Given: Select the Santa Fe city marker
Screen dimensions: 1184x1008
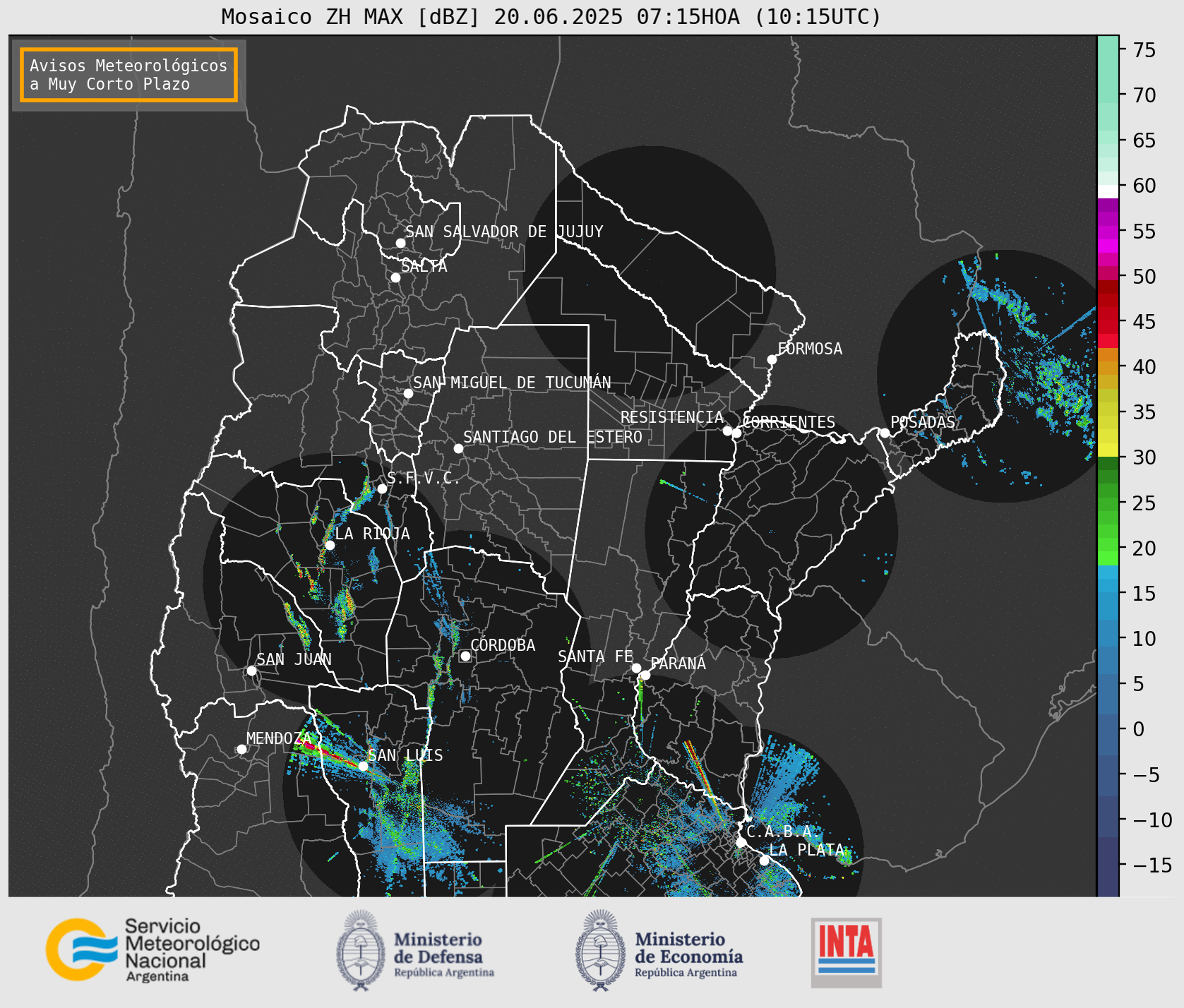Looking at the screenshot, I should point(636,668).
